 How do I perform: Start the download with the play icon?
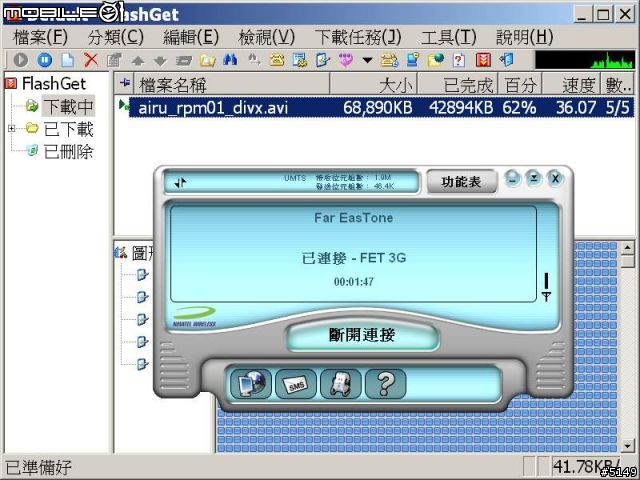(21, 60)
